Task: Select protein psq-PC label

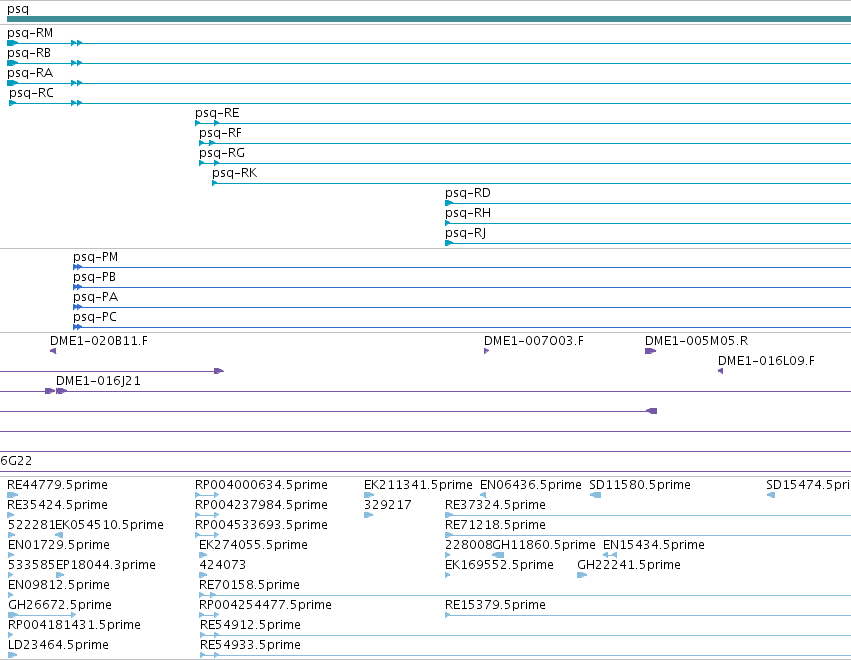Action: pos(95,318)
